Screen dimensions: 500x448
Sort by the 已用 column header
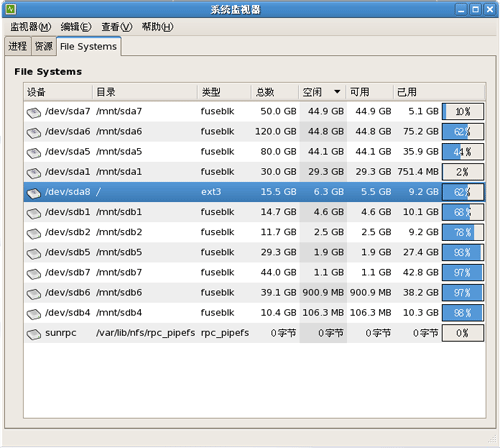pyautogui.click(x=439, y=92)
